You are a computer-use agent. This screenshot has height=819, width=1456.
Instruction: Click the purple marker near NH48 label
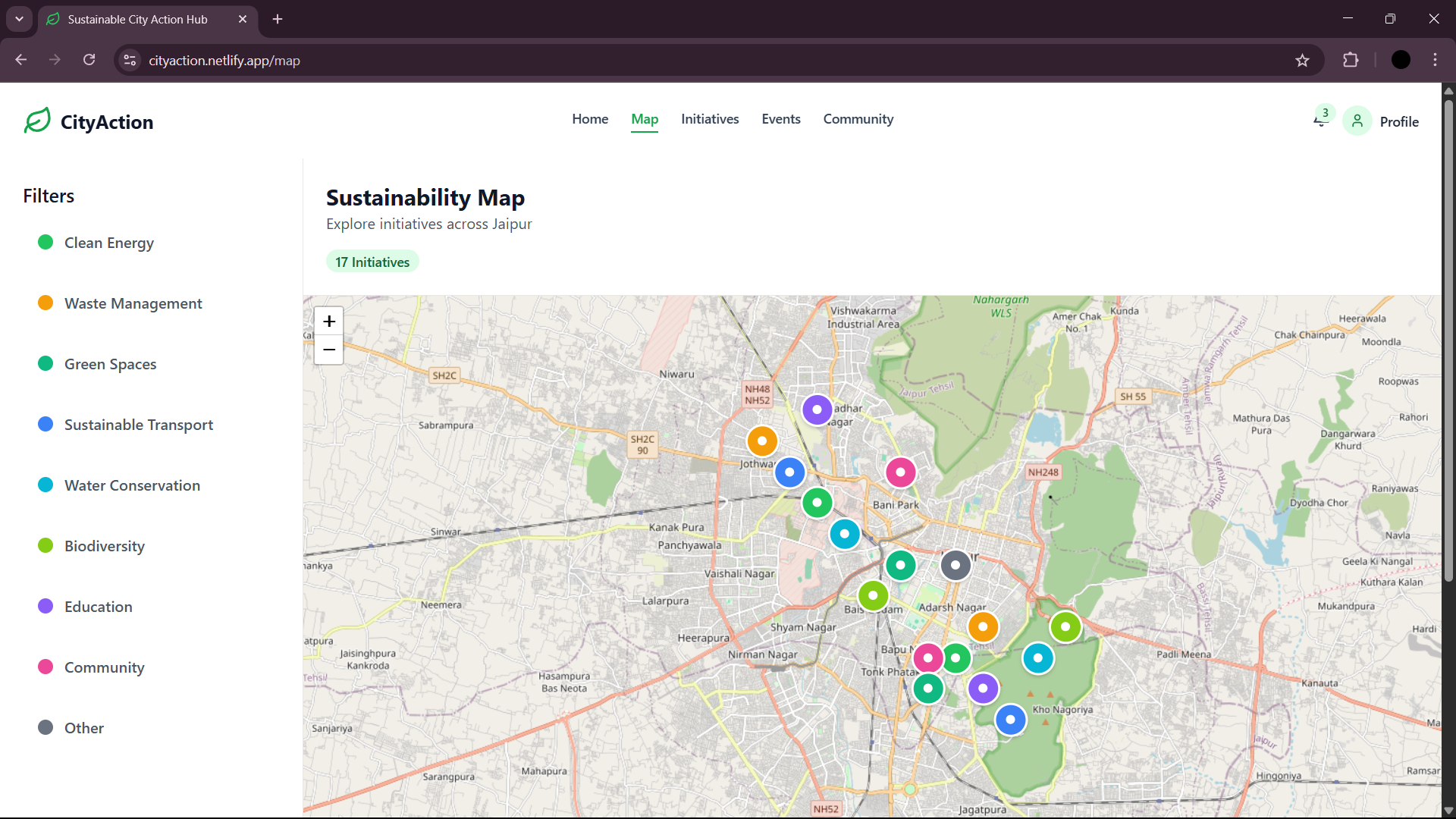[817, 410]
